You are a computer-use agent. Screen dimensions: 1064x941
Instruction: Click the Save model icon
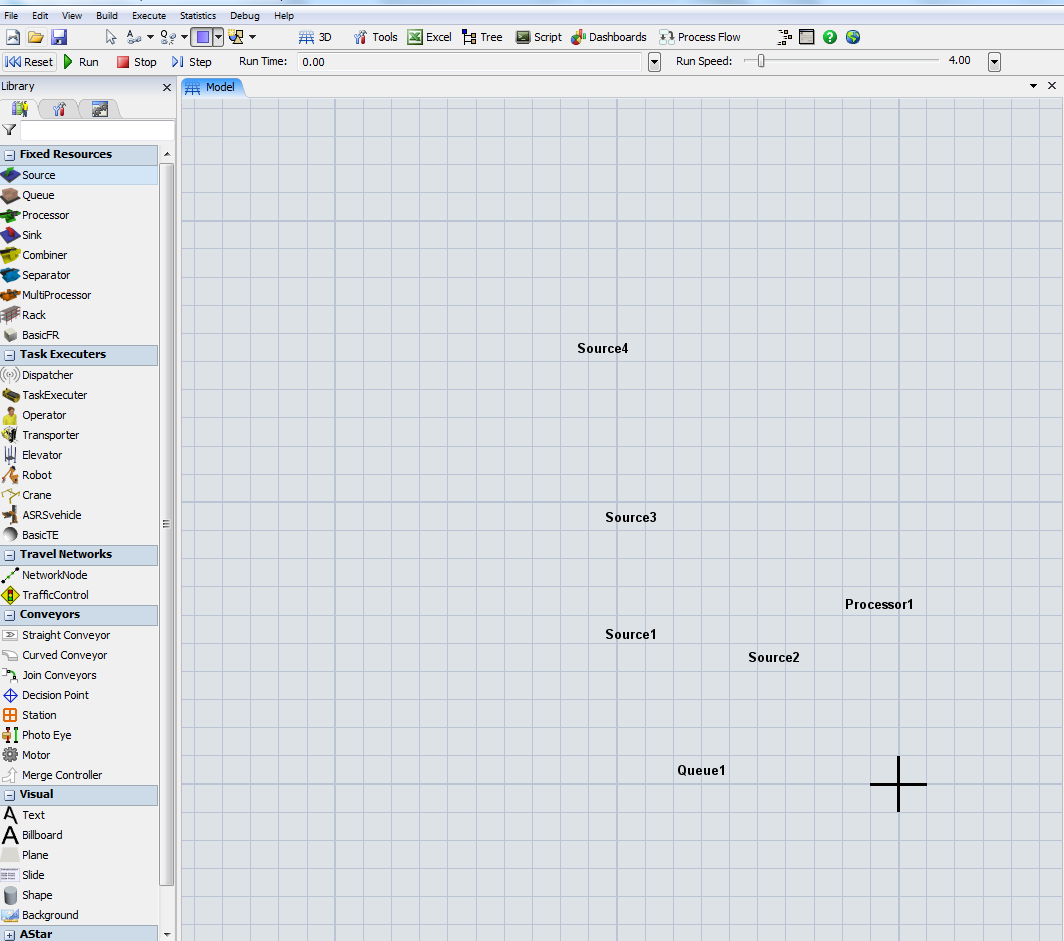[59, 37]
